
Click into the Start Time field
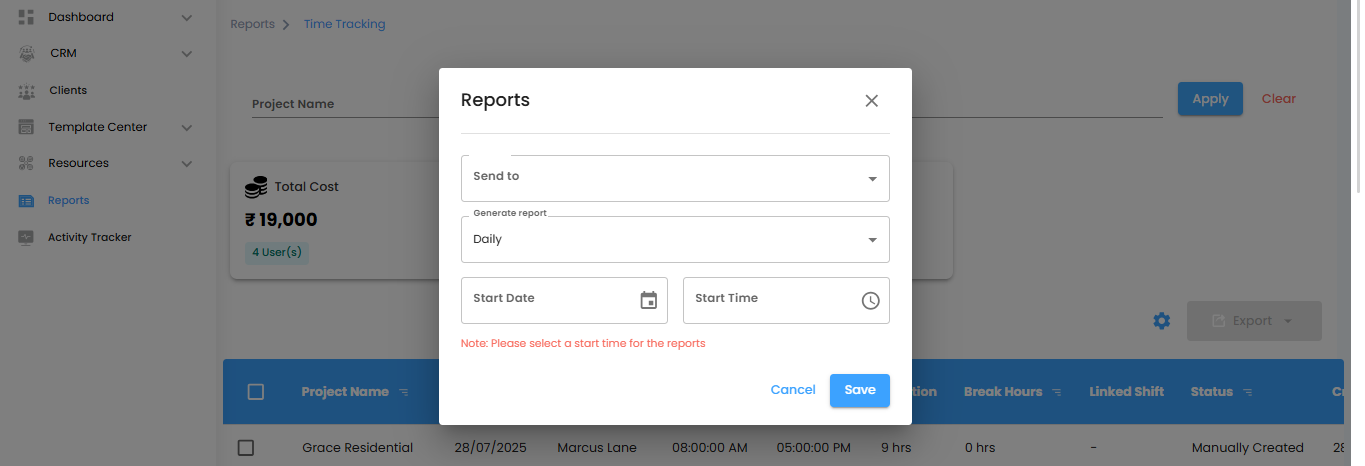(x=786, y=300)
